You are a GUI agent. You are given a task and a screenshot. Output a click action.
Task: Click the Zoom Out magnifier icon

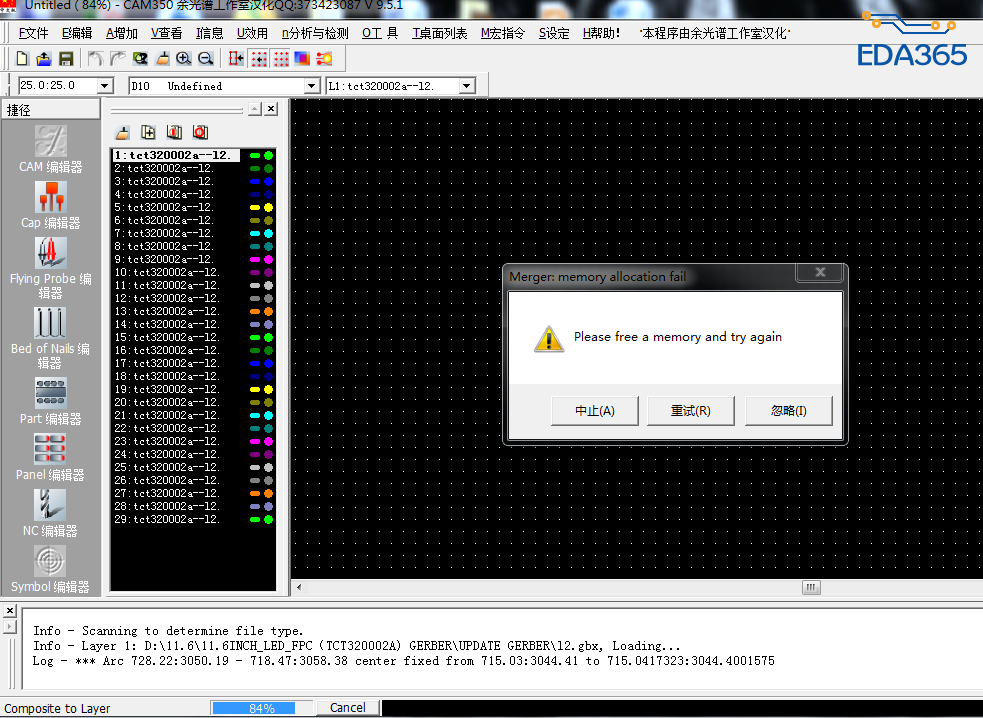206,59
